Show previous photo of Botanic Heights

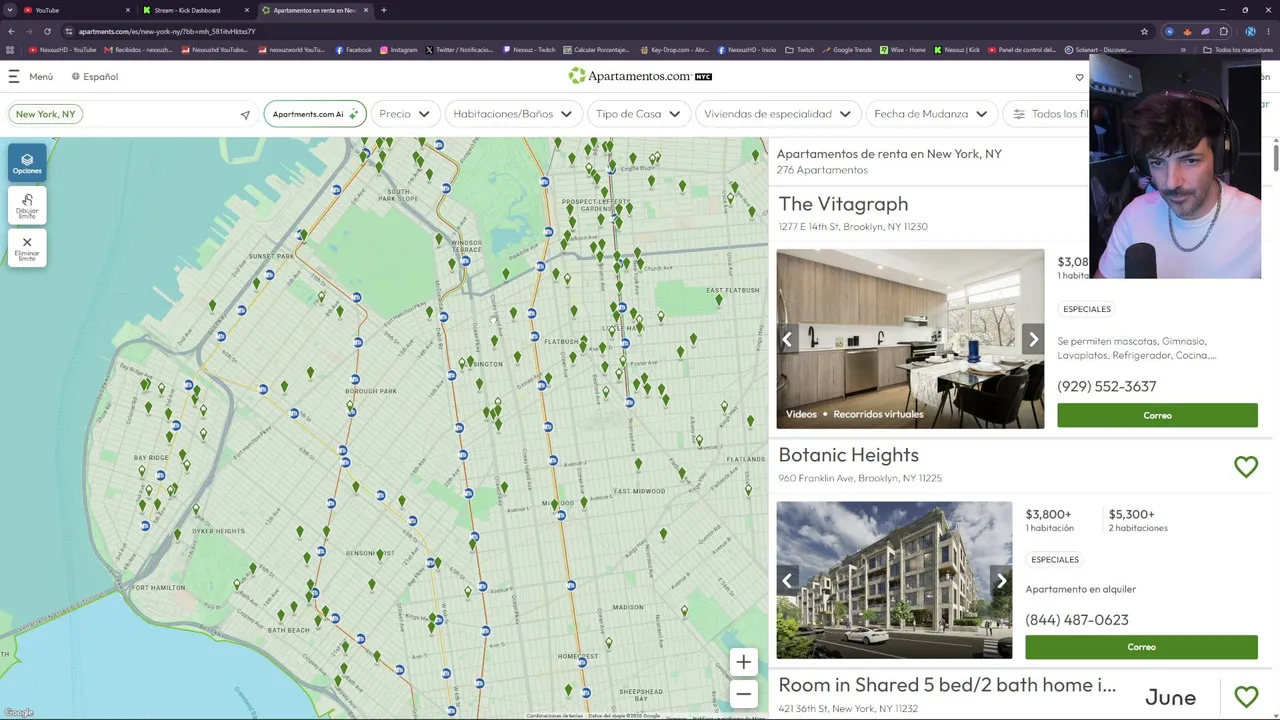pos(788,581)
